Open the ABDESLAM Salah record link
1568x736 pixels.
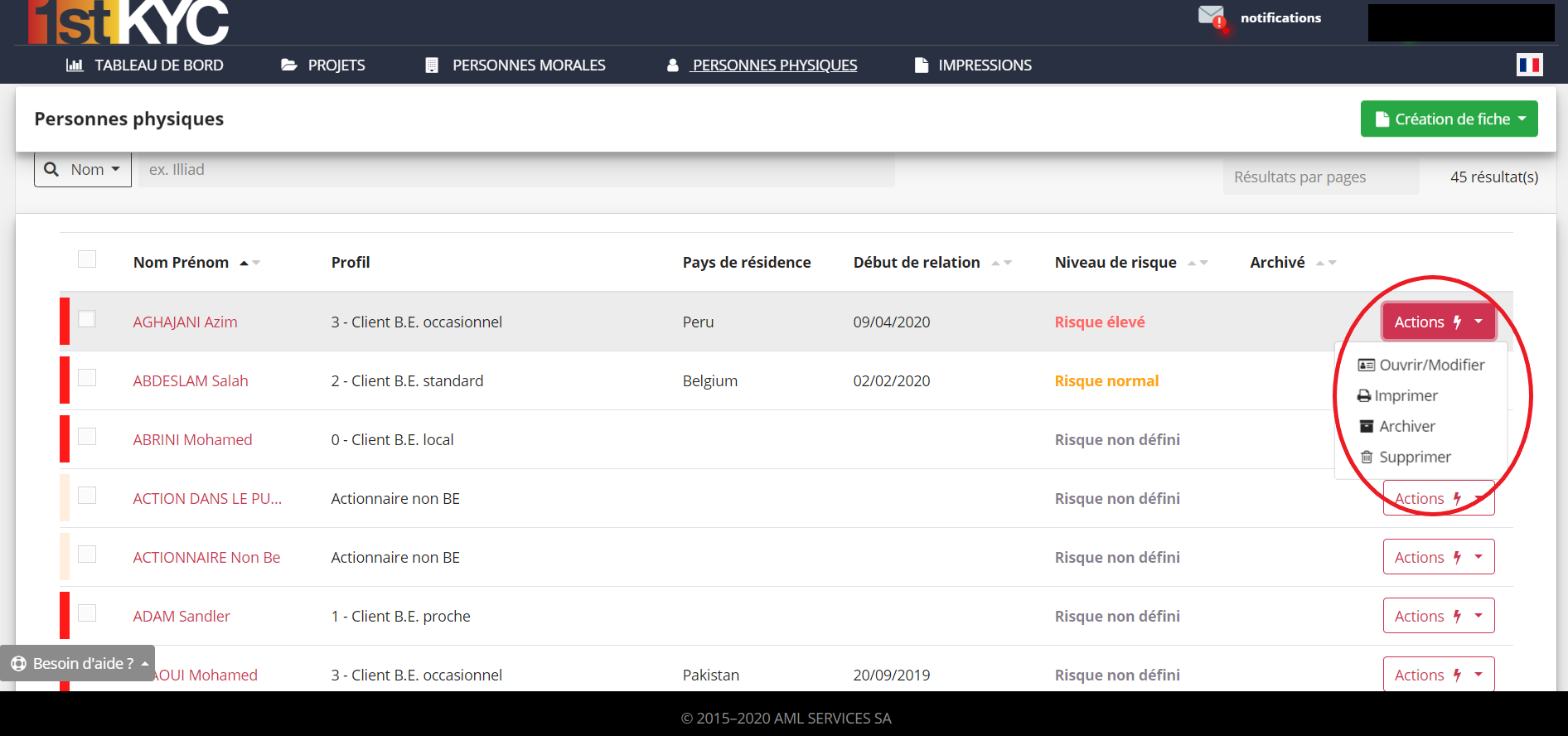(191, 380)
